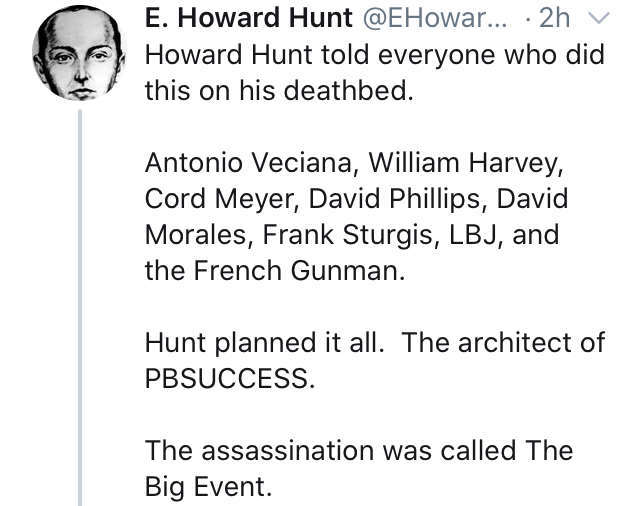Select the vertical thread connector line
The height and width of the screenshot is (506, 640).
click(x=80, y=308)
